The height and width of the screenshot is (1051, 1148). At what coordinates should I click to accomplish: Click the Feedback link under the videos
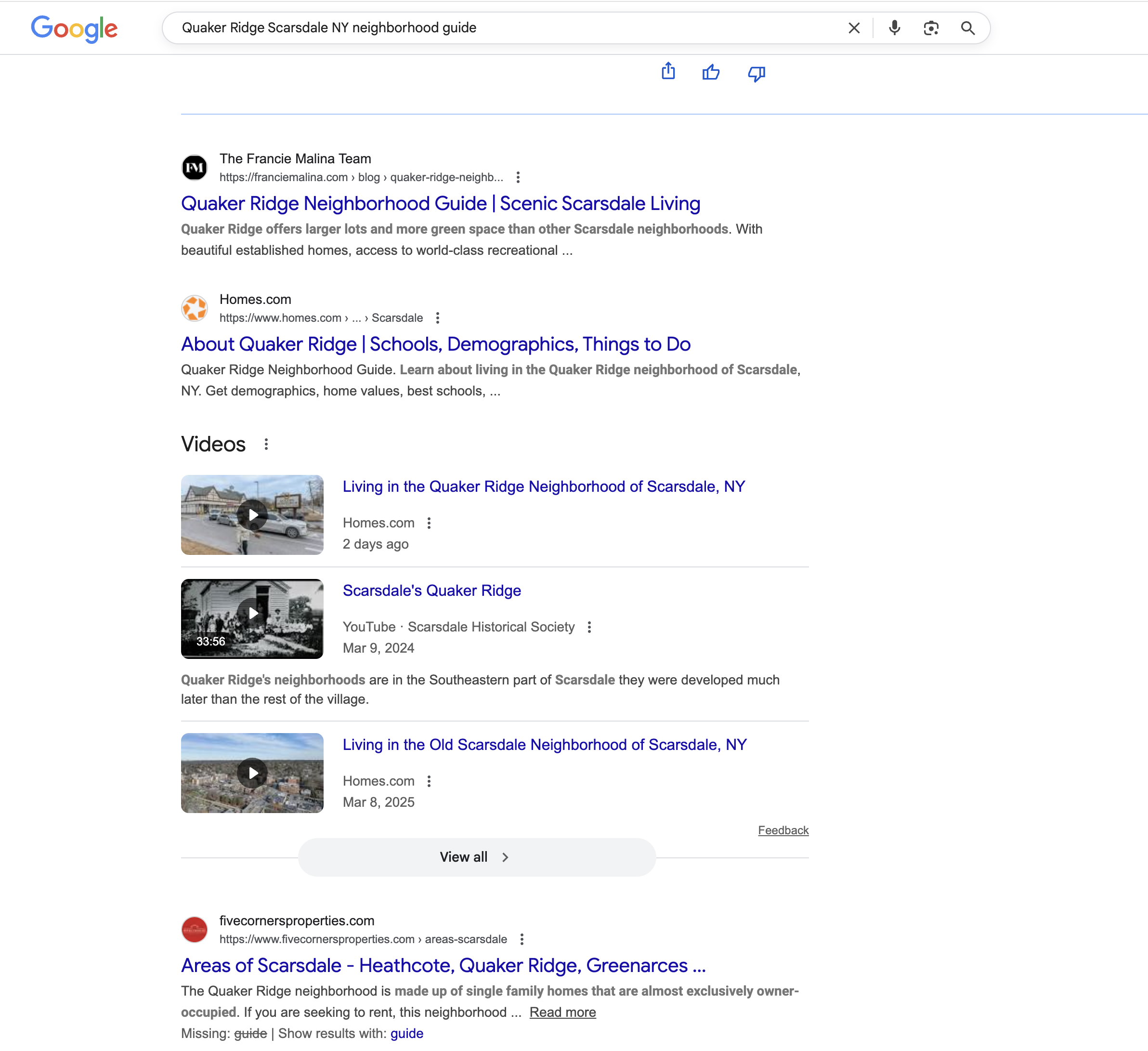coord(783,830)
